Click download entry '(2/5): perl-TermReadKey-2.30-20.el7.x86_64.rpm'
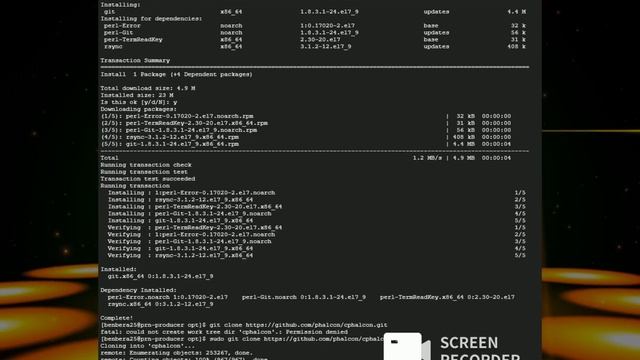Viewport: 640px width, 360px height. click(184, 123)
